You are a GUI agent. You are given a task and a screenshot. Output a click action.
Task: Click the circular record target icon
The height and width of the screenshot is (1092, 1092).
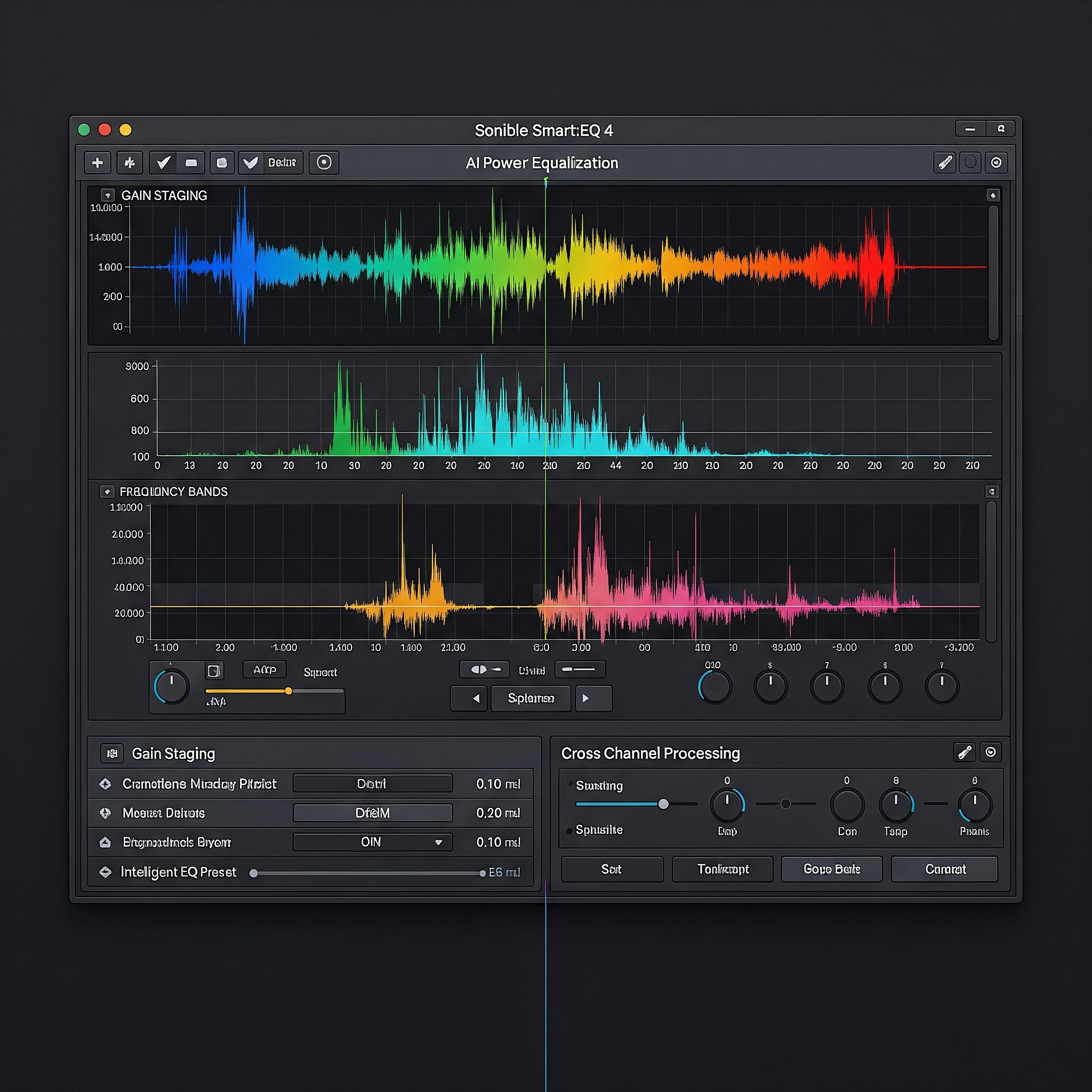pos(324,163)
